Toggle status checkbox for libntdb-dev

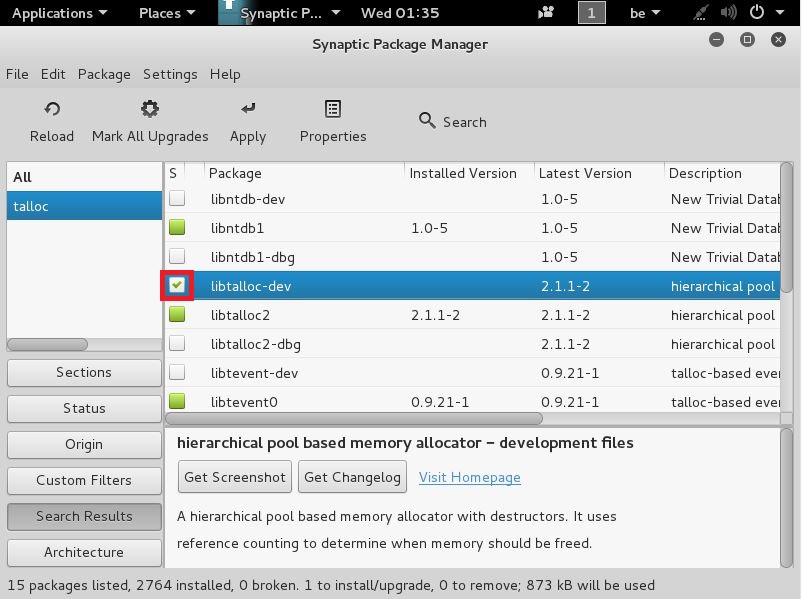click(177, 198)
